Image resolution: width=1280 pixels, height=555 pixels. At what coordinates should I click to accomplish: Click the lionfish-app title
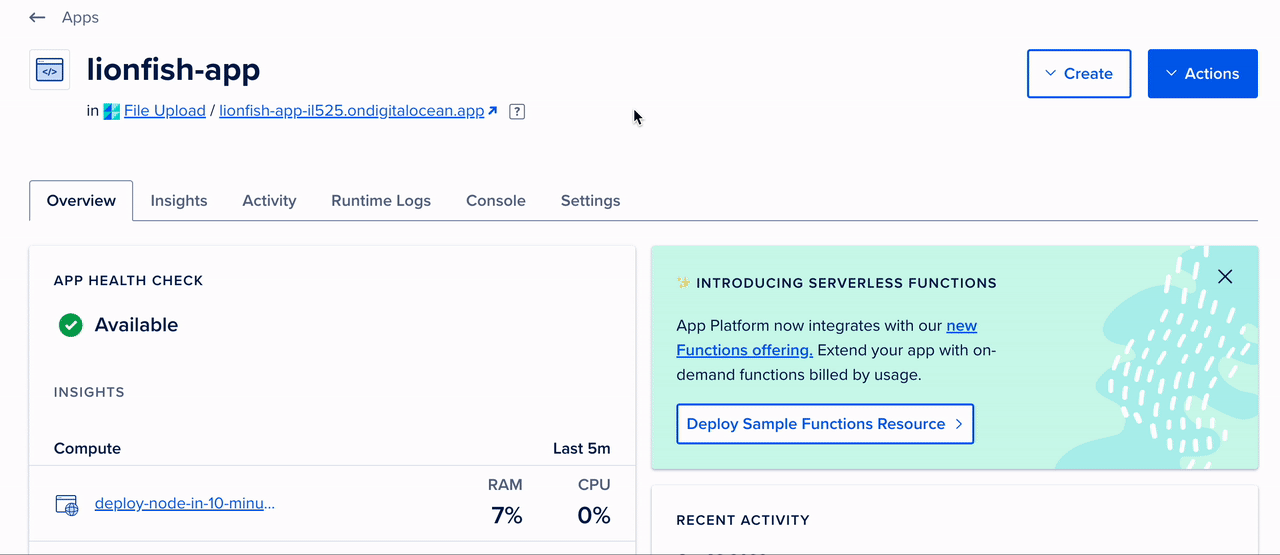(x=173, y=70)
